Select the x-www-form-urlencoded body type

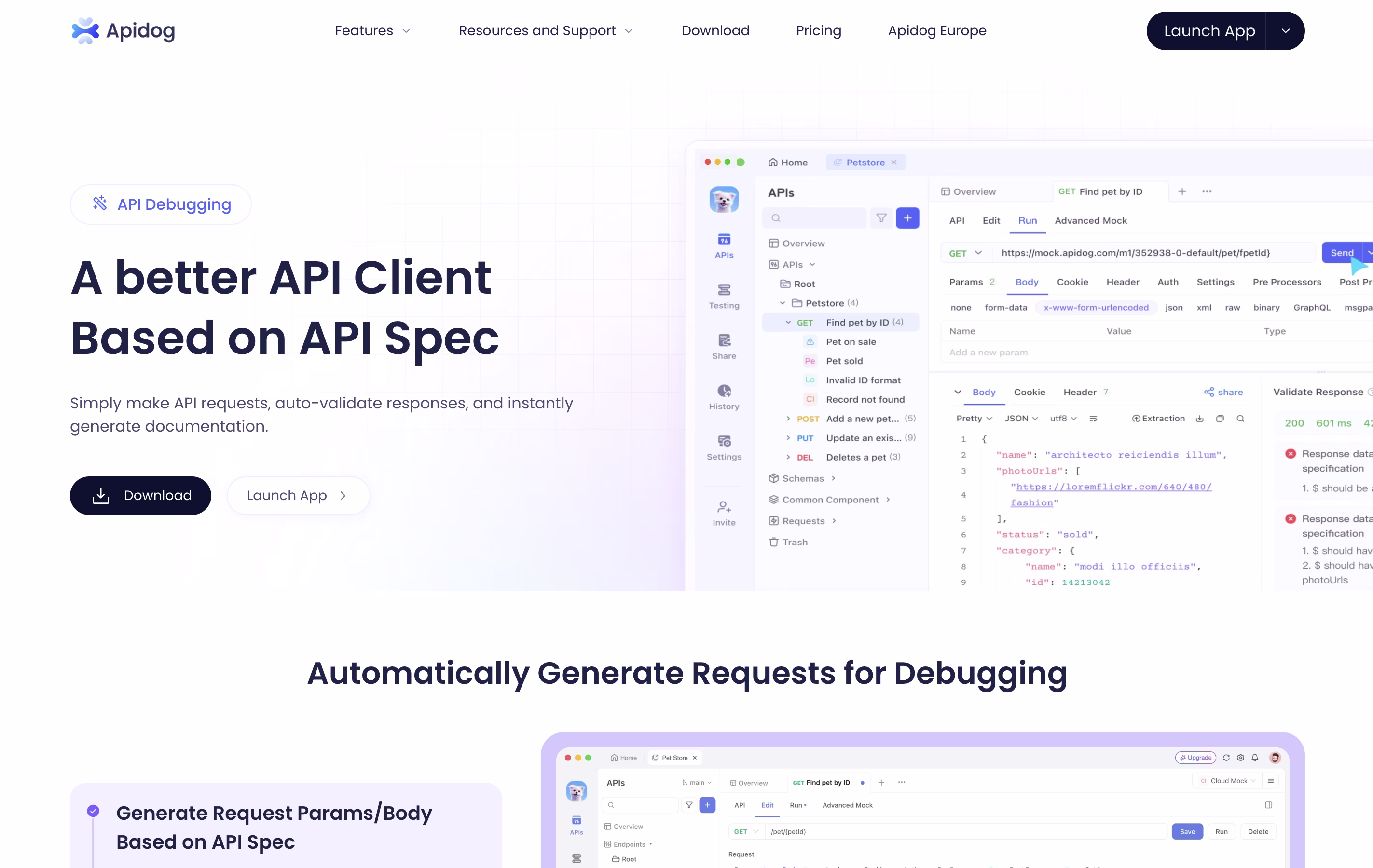[1095, 308]
